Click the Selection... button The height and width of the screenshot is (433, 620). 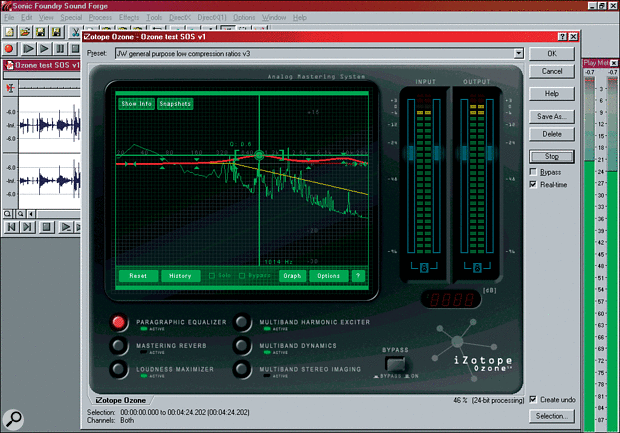click(x=552, y=416)
